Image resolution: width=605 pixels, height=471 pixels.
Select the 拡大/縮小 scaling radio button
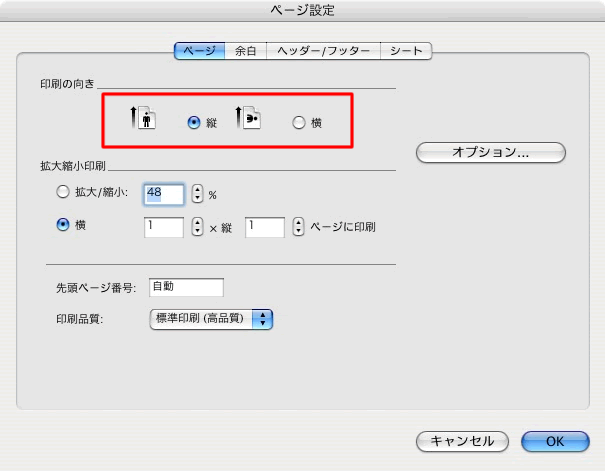[x=63, y=193]
